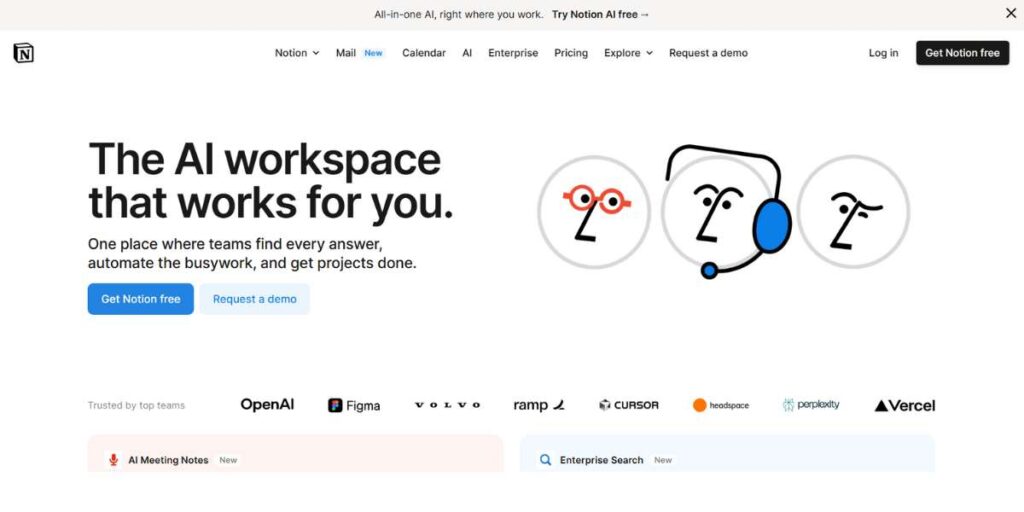Click the Vercel logo
1024x512 pixels.
coord(904,405)
